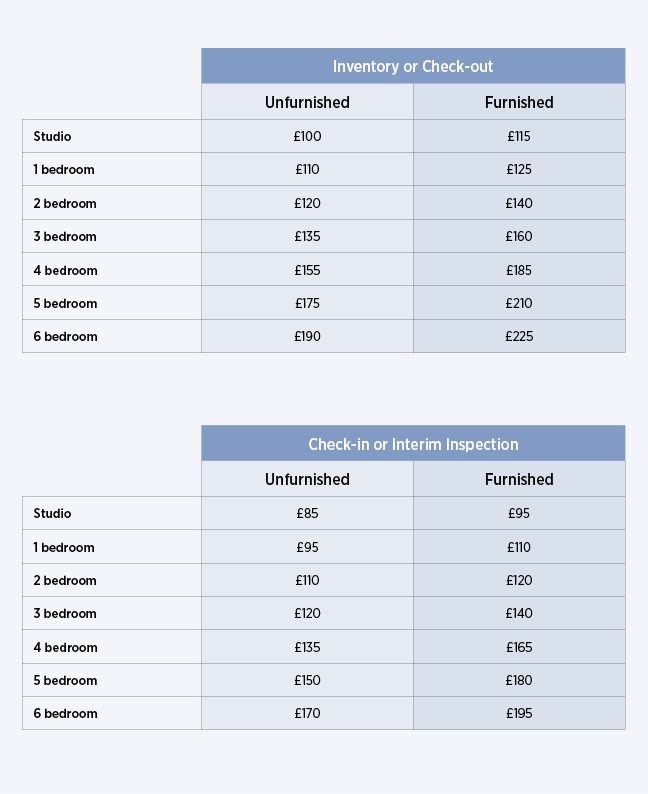Select the £155 unfurnished 4 bedroom price
The height and width of the screenshot is (794, 648).
coord(307,270)
